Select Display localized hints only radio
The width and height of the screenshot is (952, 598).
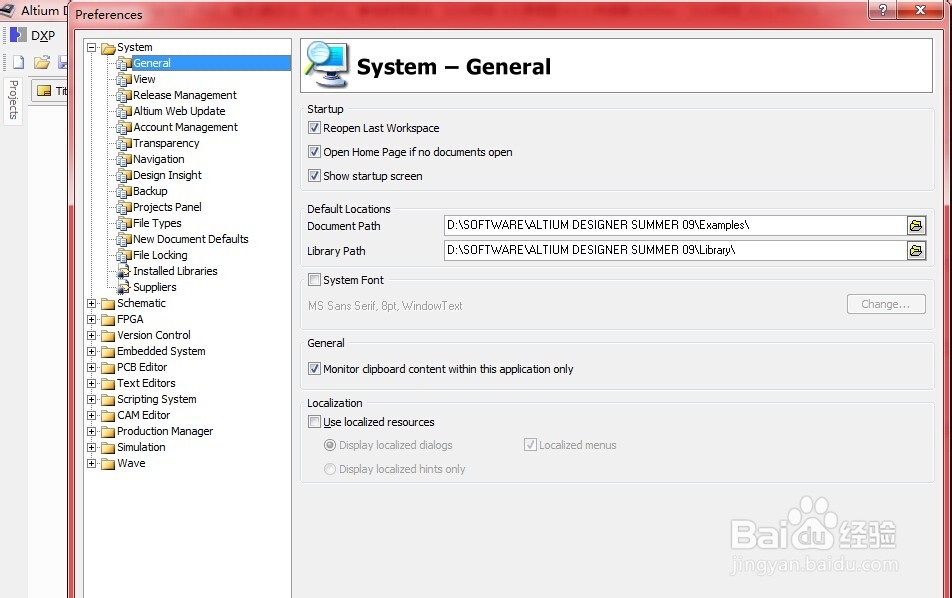coord(330,469)
